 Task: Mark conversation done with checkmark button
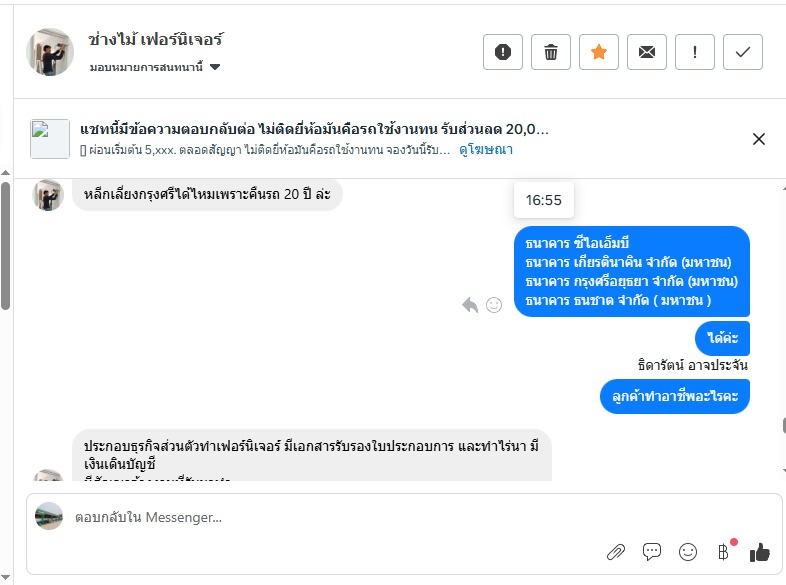pos(743,53)
